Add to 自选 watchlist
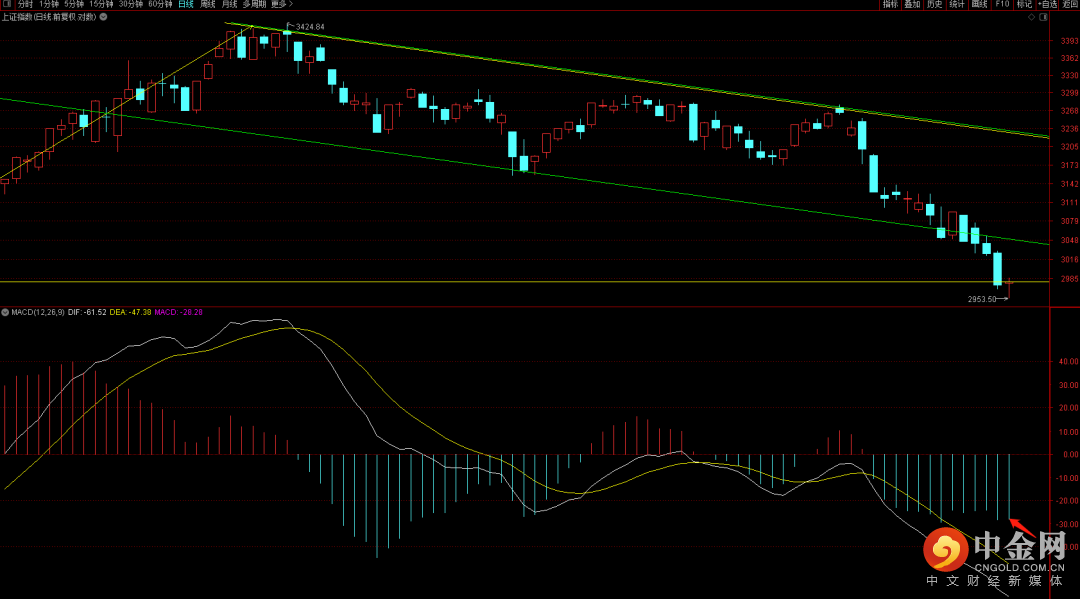 point(1048,4)
